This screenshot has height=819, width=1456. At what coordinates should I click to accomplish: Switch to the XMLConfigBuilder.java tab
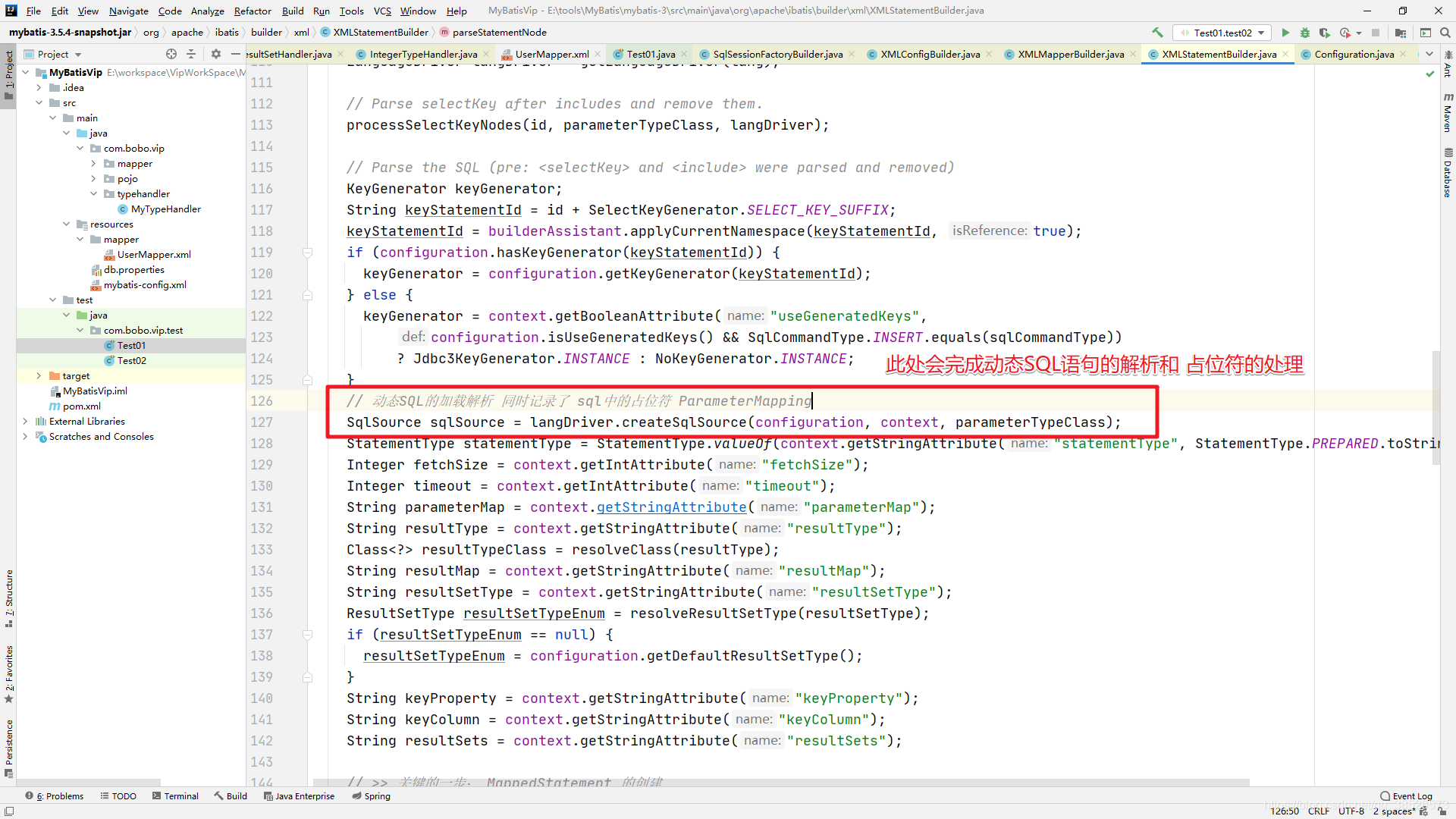[x=930, y=54]
